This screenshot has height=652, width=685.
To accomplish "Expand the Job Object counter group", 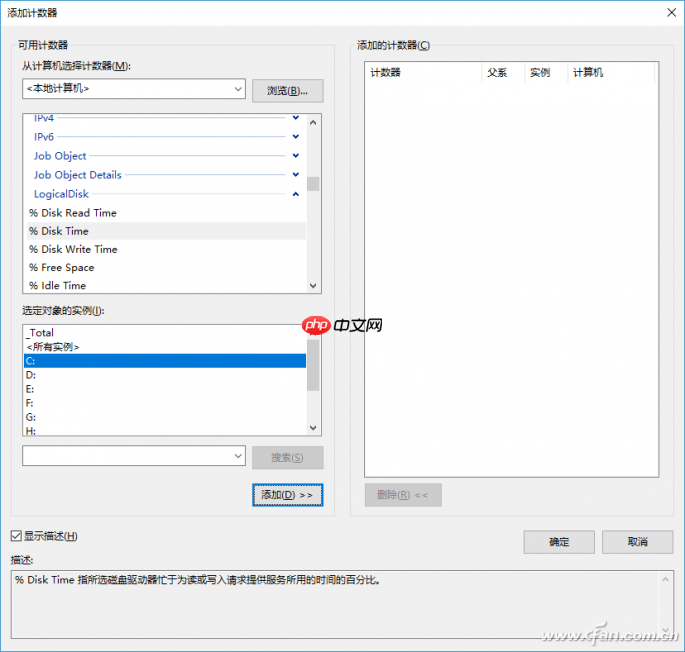I will point(296,156).
